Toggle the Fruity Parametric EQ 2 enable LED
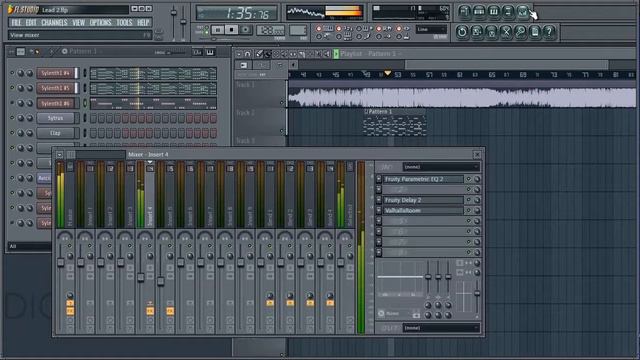 click(x=469, y=179)
